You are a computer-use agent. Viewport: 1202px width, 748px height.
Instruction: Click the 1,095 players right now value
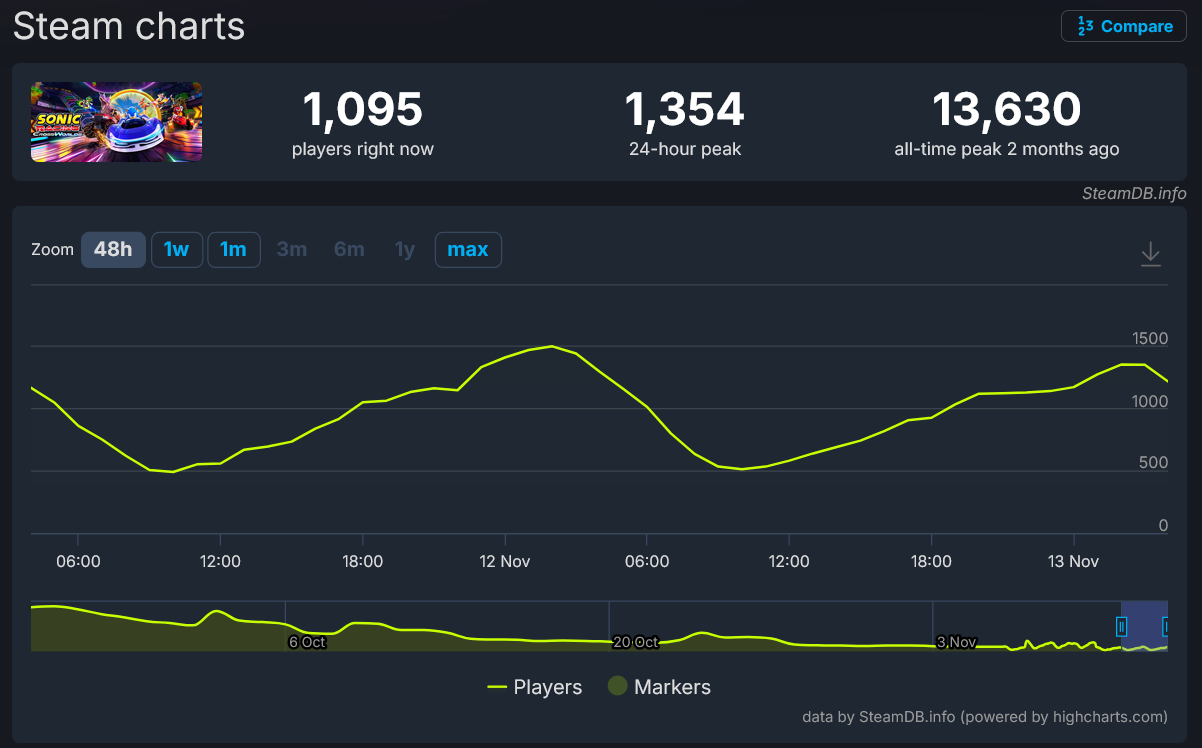click(363, 109)
